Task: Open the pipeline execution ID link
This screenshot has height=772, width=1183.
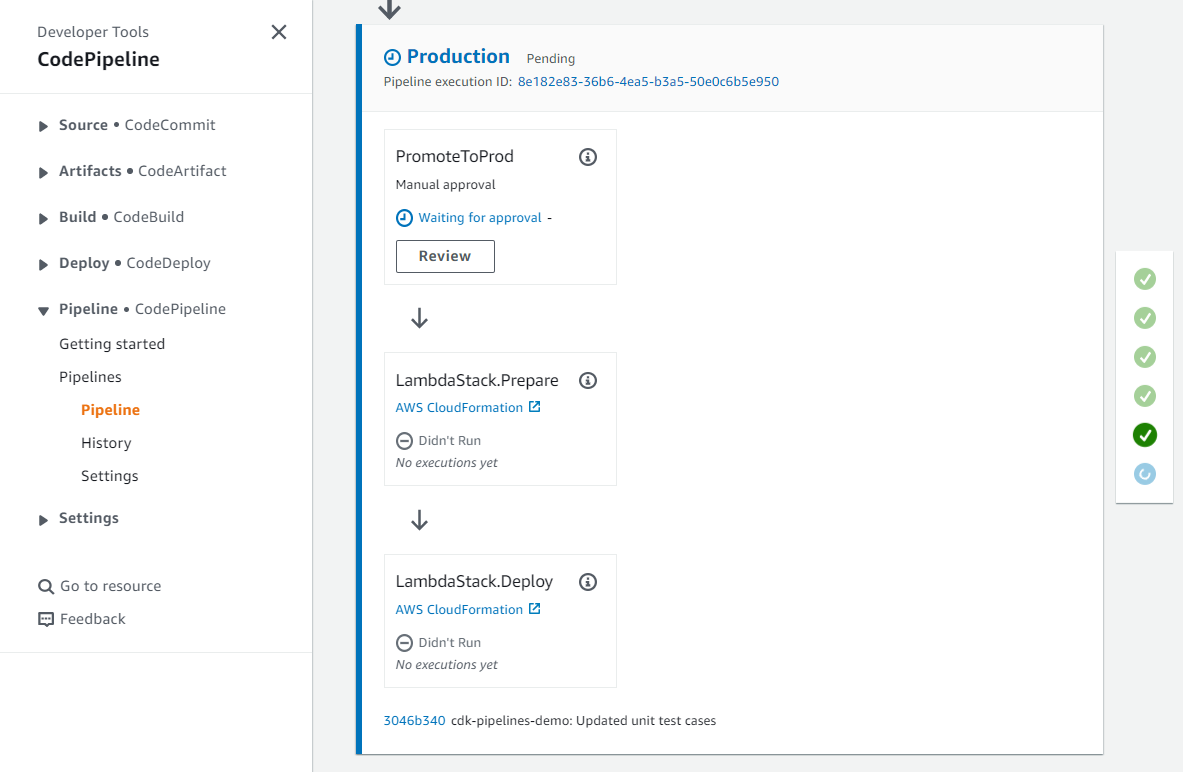Action: coord(648,82)
